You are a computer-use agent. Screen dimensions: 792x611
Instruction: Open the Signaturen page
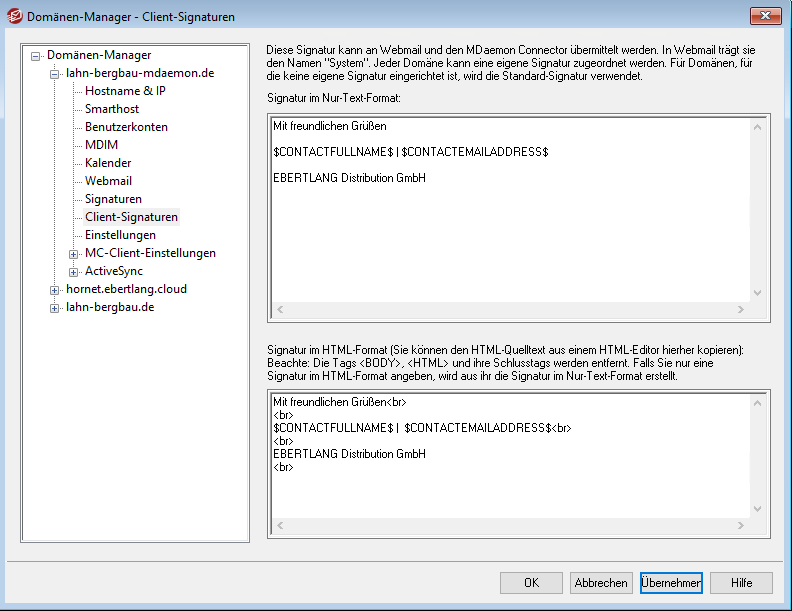(113, 199)
